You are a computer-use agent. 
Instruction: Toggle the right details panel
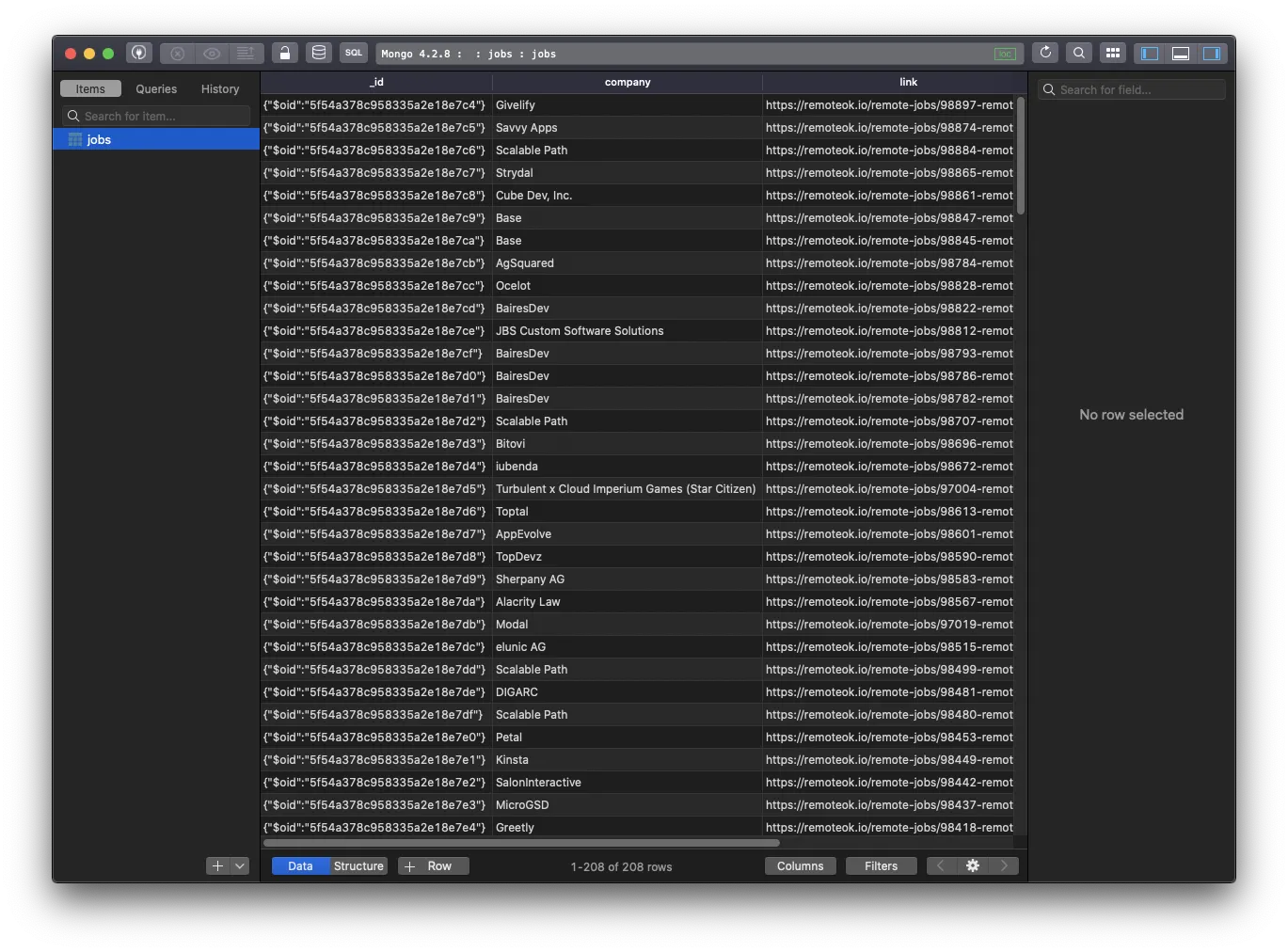pyautogui.click(x=1212, y=54)
